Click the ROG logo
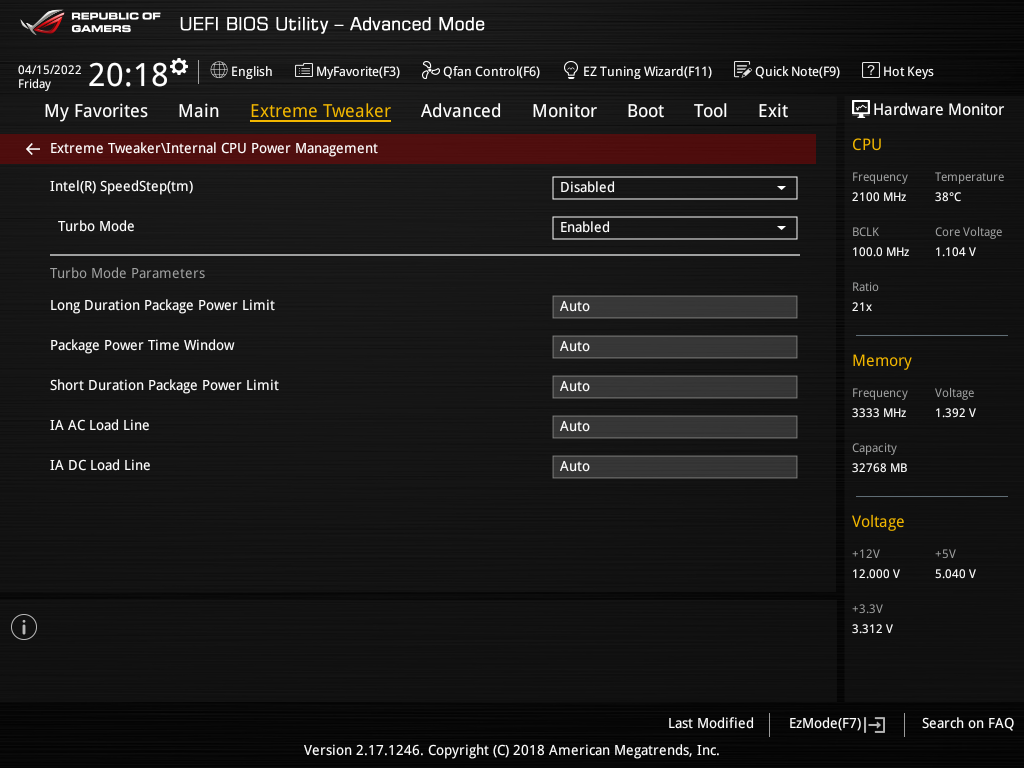The image size is (1024, 768). pos(42,22)
